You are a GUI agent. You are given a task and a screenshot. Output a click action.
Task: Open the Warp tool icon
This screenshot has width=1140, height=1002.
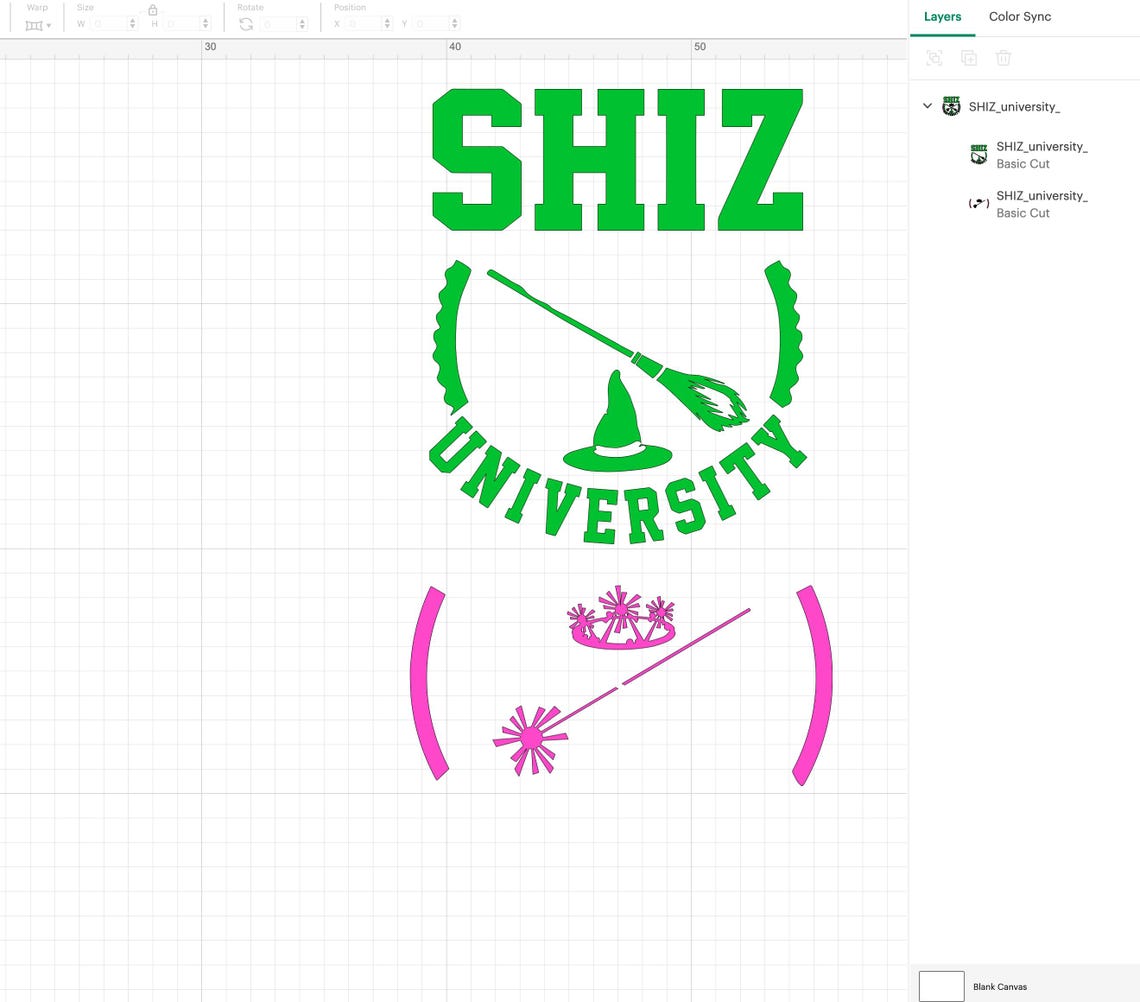33,25
